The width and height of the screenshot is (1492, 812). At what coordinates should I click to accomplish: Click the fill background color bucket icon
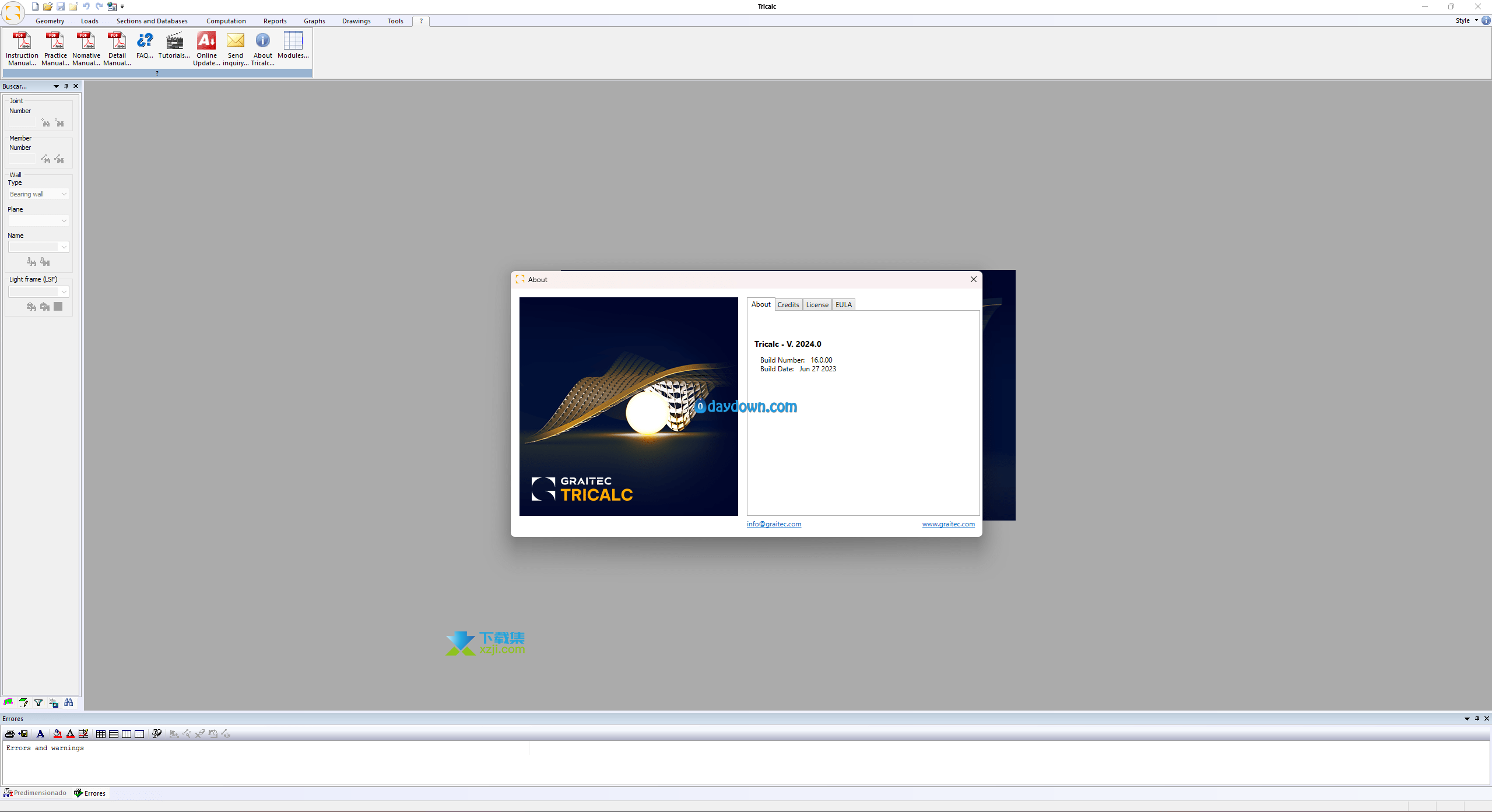click(x=57, y=734)
